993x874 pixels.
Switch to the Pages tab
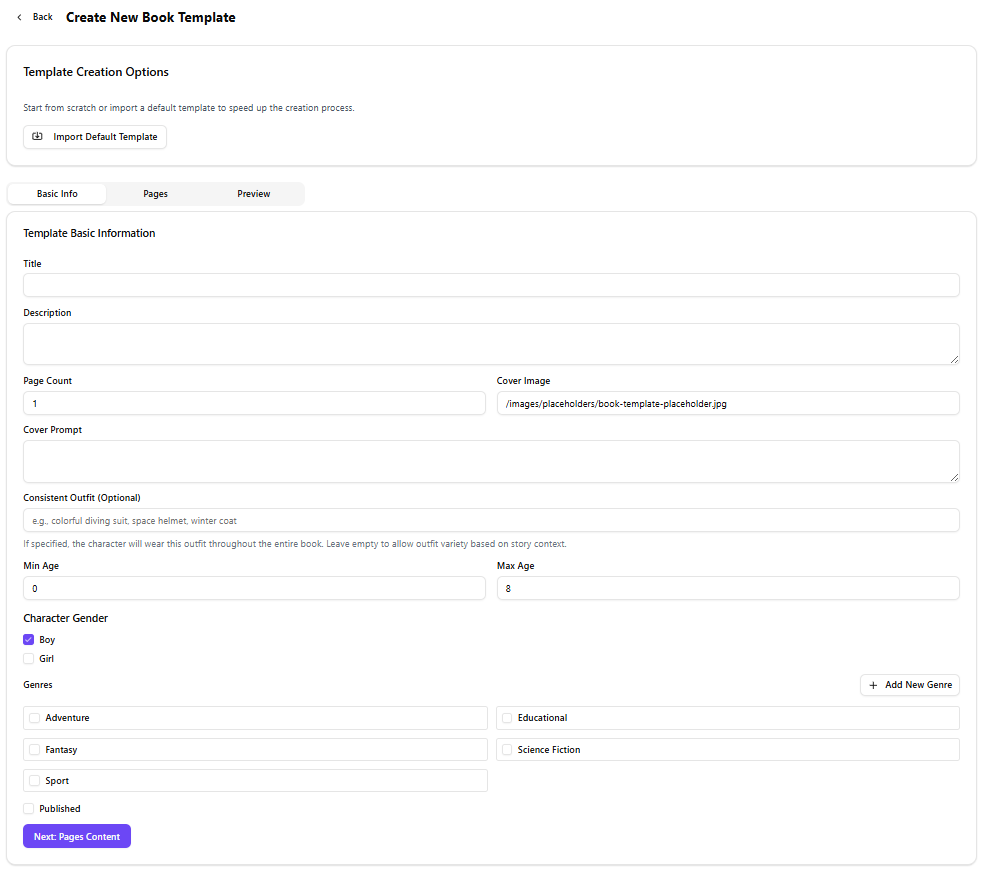pos(155,194)
